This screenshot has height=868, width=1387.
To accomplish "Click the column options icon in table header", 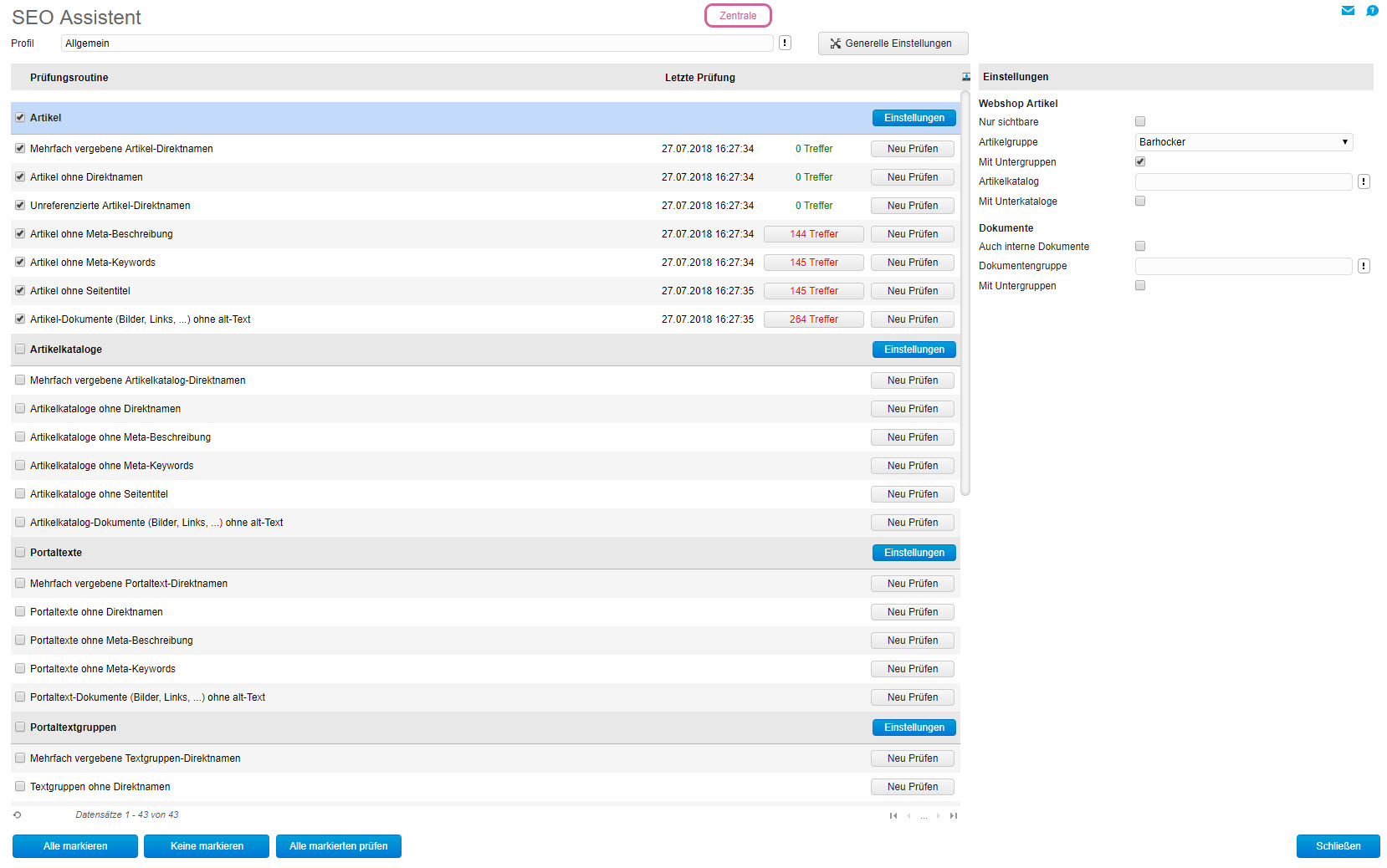I will (x=966, y=77).
